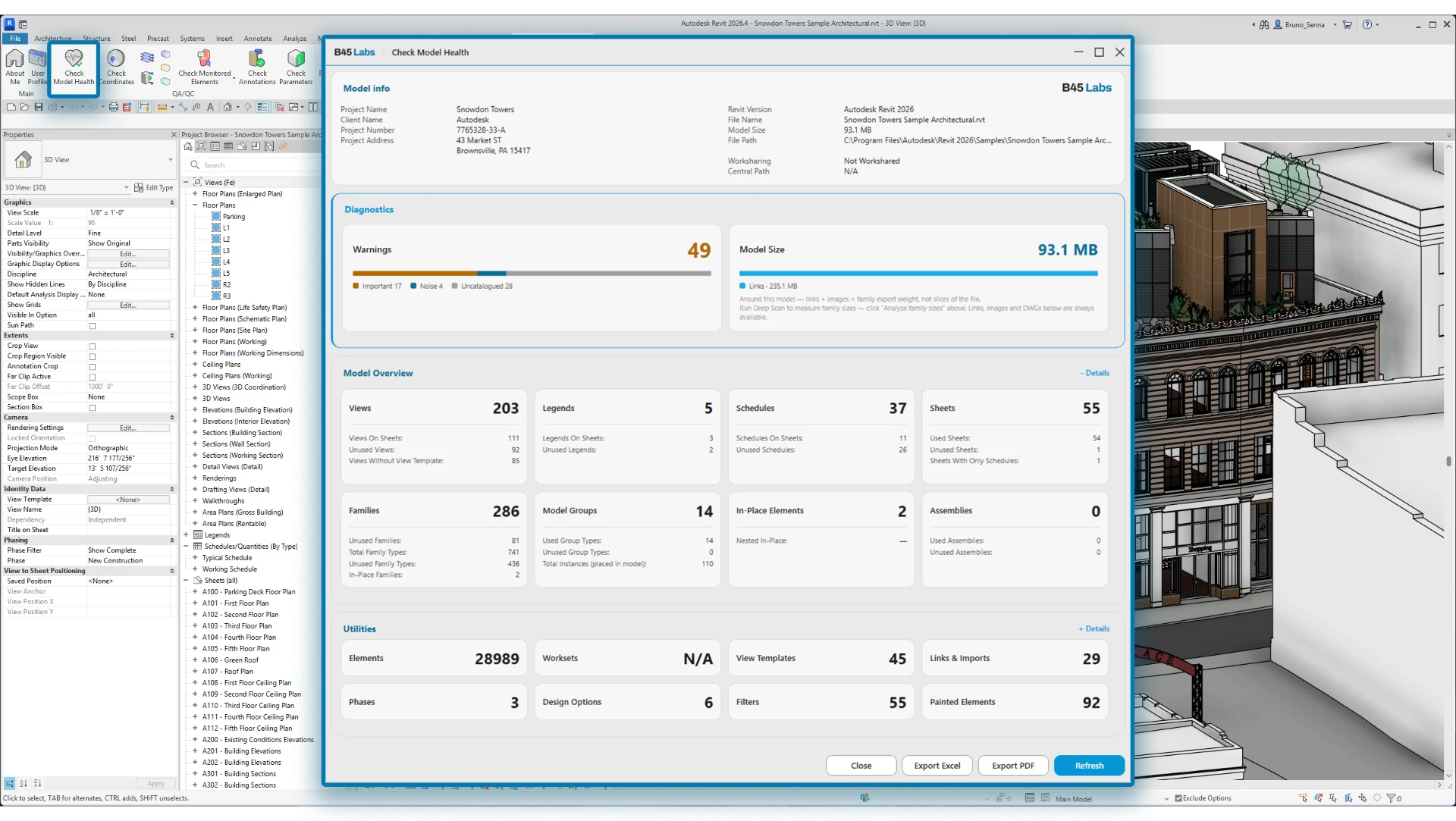Launch Check Annotations tool
The width and height of the screenshot is (1456, 821).
(257, 67)
